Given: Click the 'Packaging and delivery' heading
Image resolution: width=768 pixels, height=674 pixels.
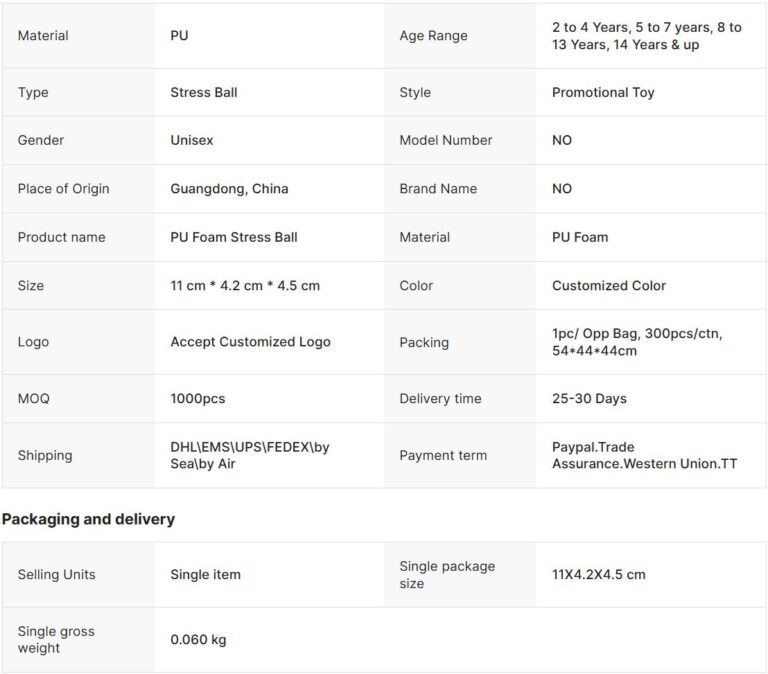Looking at the screenshot, I should coord(88,519).
